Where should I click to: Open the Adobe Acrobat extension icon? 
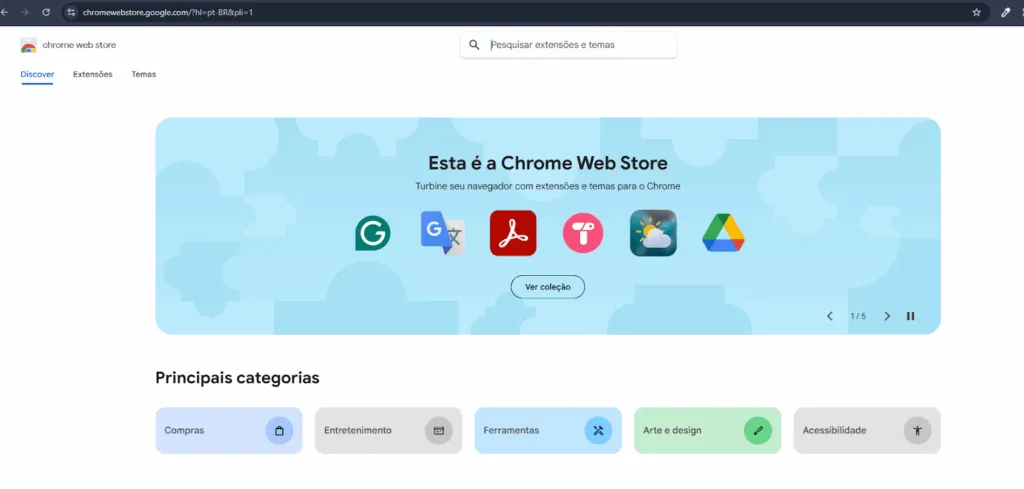click(x=513, y=233)
